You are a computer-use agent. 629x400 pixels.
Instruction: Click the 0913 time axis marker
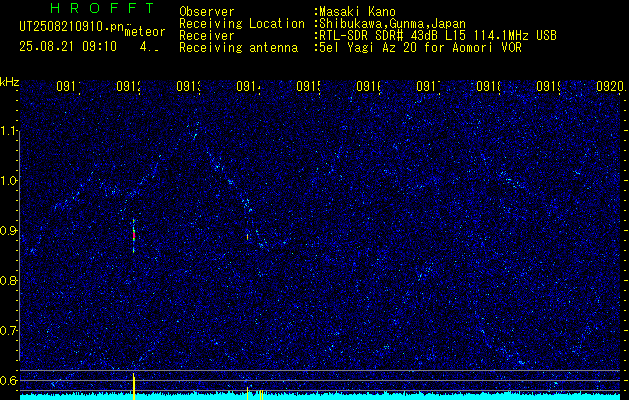(188, 86)
